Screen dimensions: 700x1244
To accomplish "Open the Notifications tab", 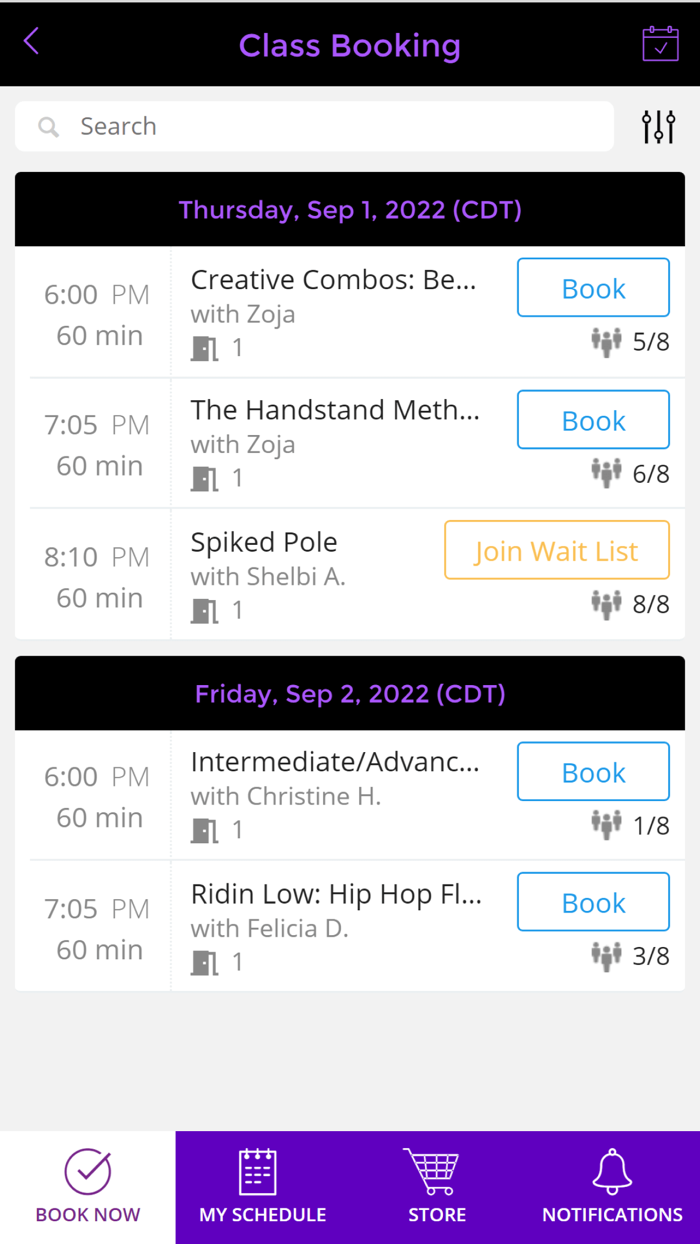I will coord(612,1187).
